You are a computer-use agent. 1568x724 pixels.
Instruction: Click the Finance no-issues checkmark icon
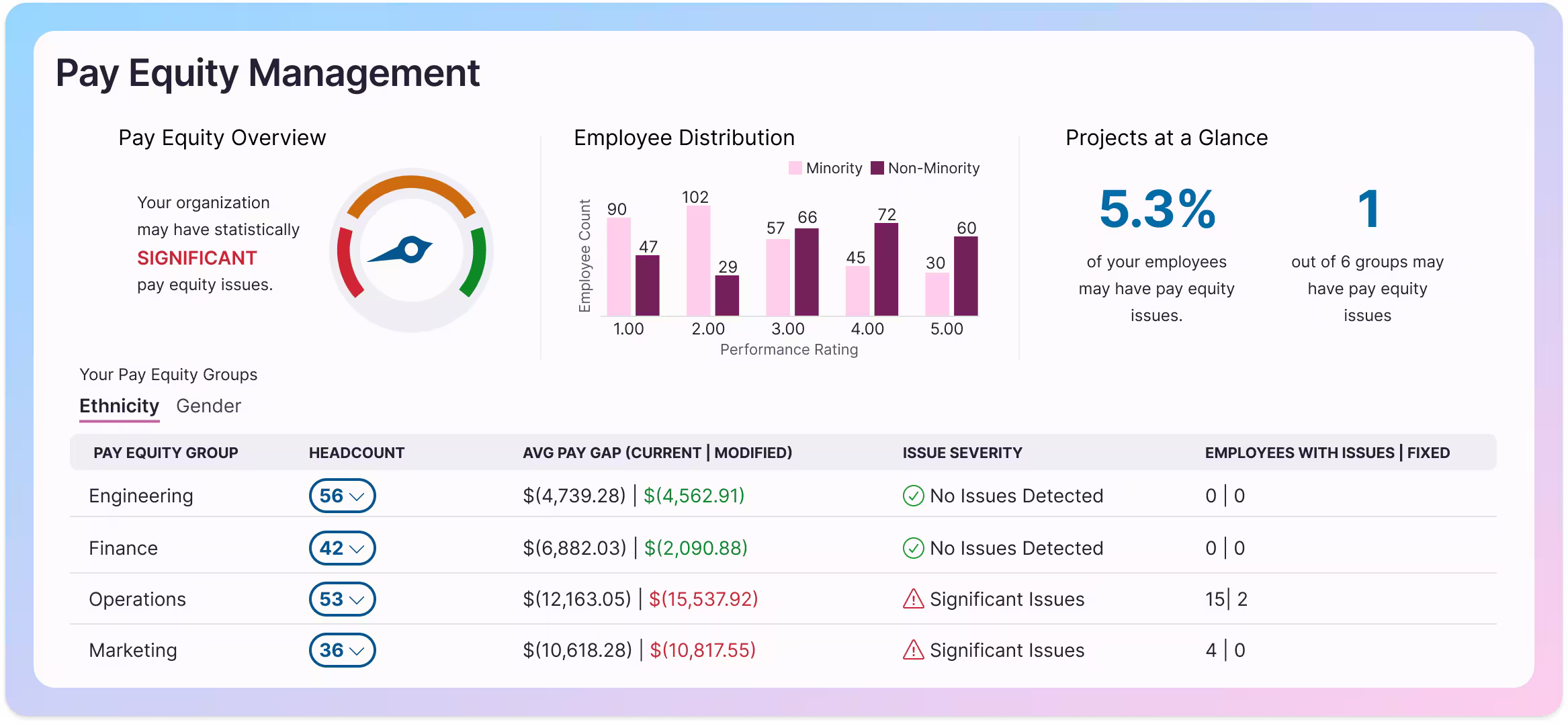pyautogui.click(x=913, y=549)
